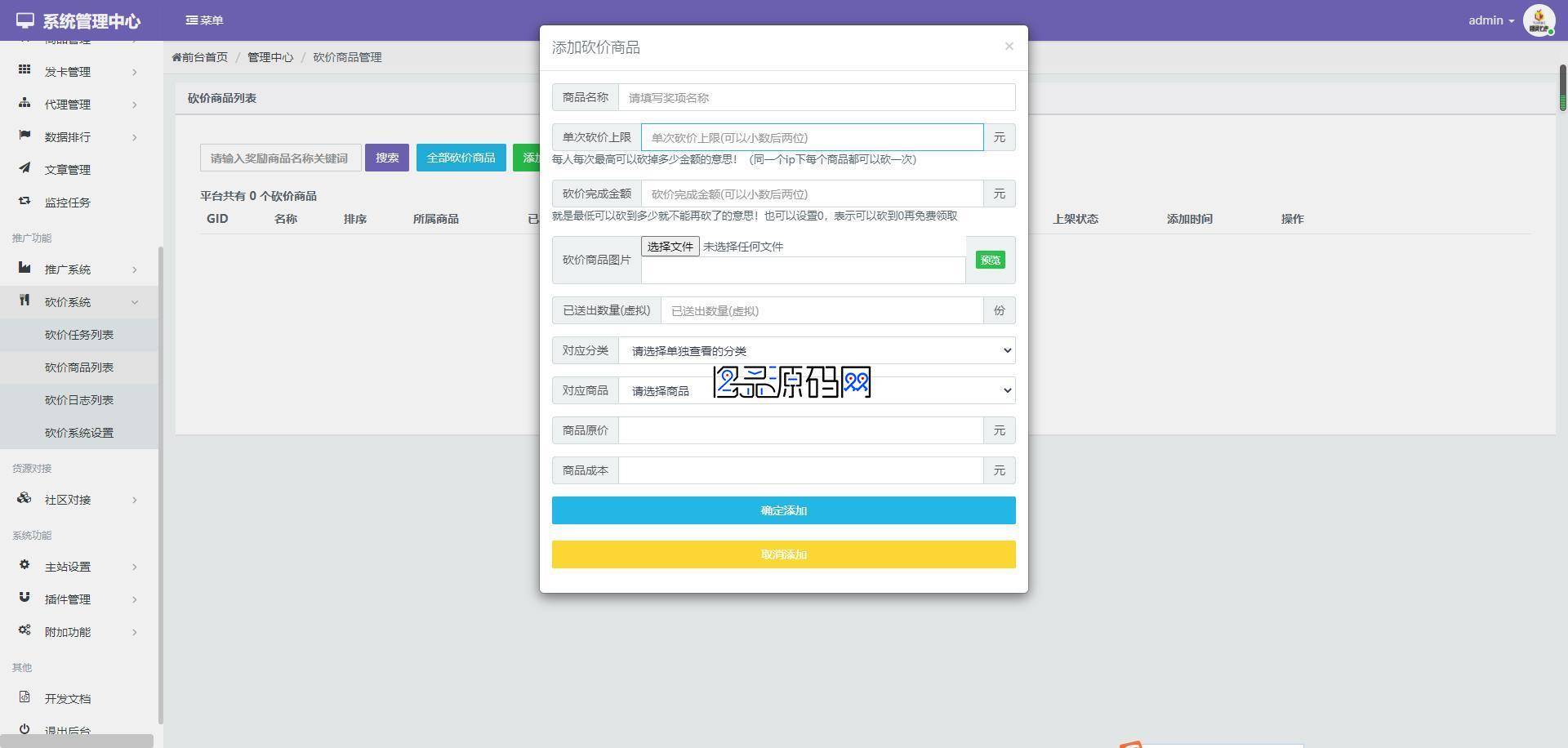
Task: Open 开发文档 menu item
Action: [x=79, y=699]
